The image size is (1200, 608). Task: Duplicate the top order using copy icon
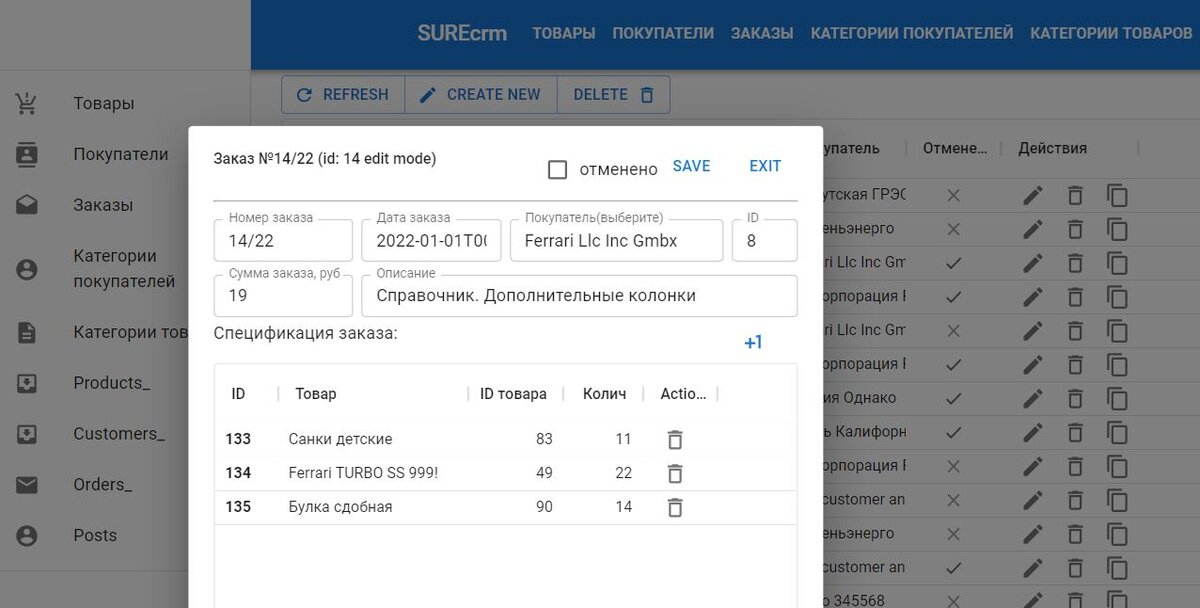coord(1118,195)
